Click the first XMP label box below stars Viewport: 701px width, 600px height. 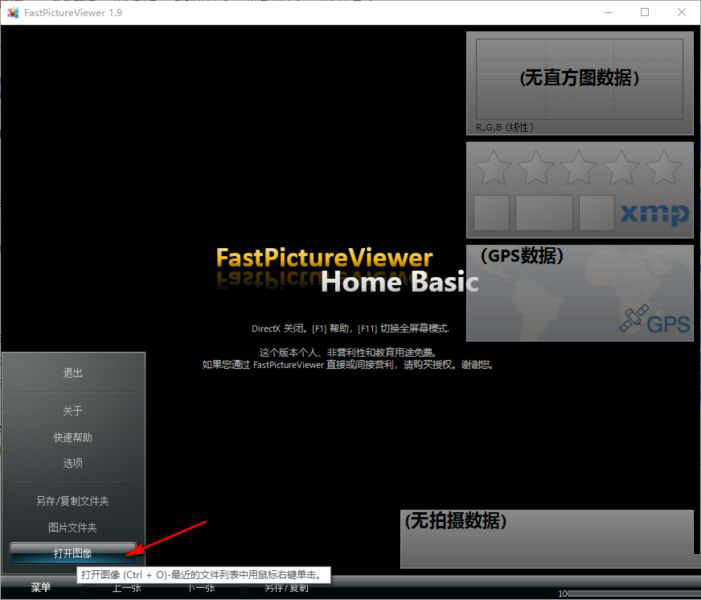[491, 213]
